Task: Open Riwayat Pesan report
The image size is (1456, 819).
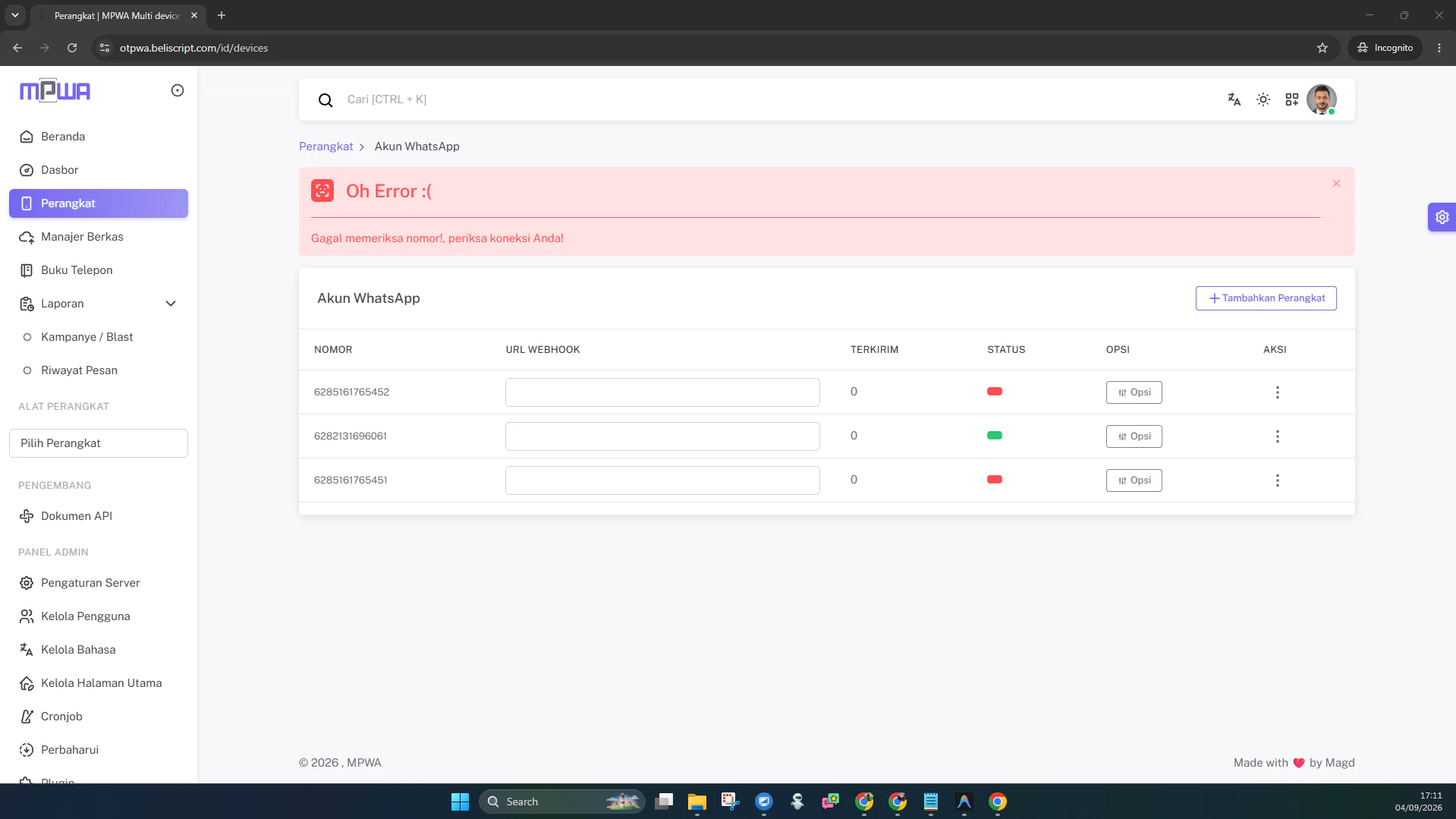Action: pyautogui.click(x=99, y=370)
